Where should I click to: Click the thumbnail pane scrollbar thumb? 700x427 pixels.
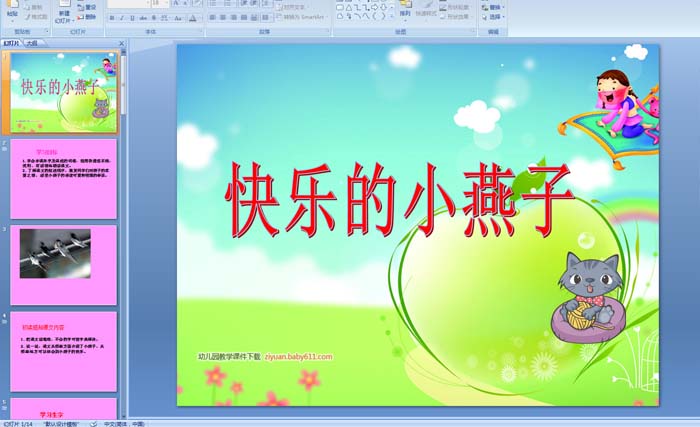pos(124,85)
